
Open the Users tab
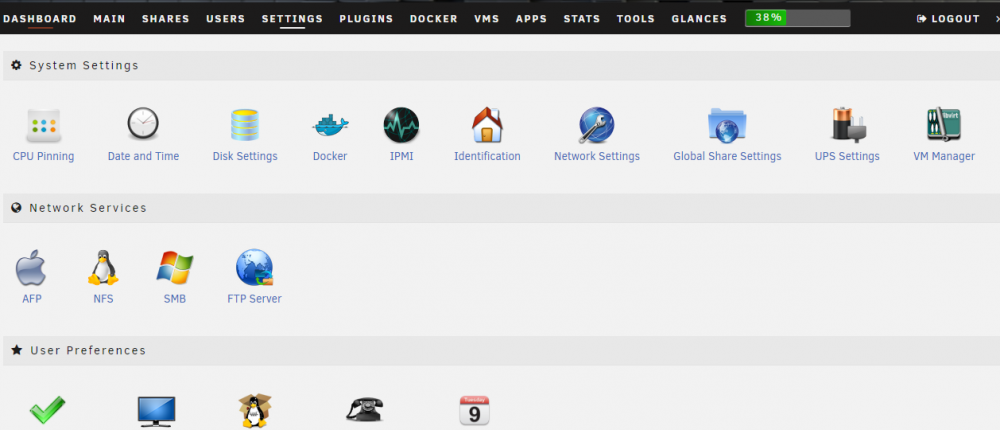pyautogui.click(x=226, y=19)
